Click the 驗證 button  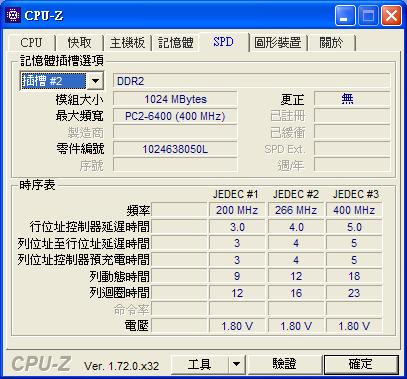284,364
